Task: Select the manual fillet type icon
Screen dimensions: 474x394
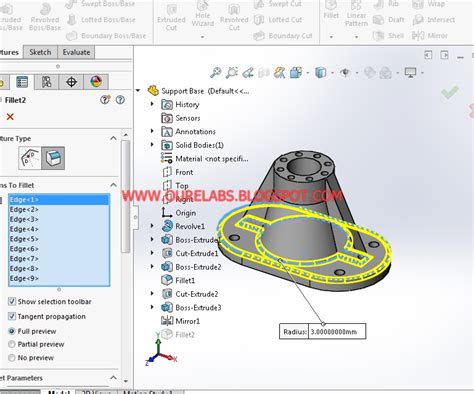Action: tap(30, 158)
